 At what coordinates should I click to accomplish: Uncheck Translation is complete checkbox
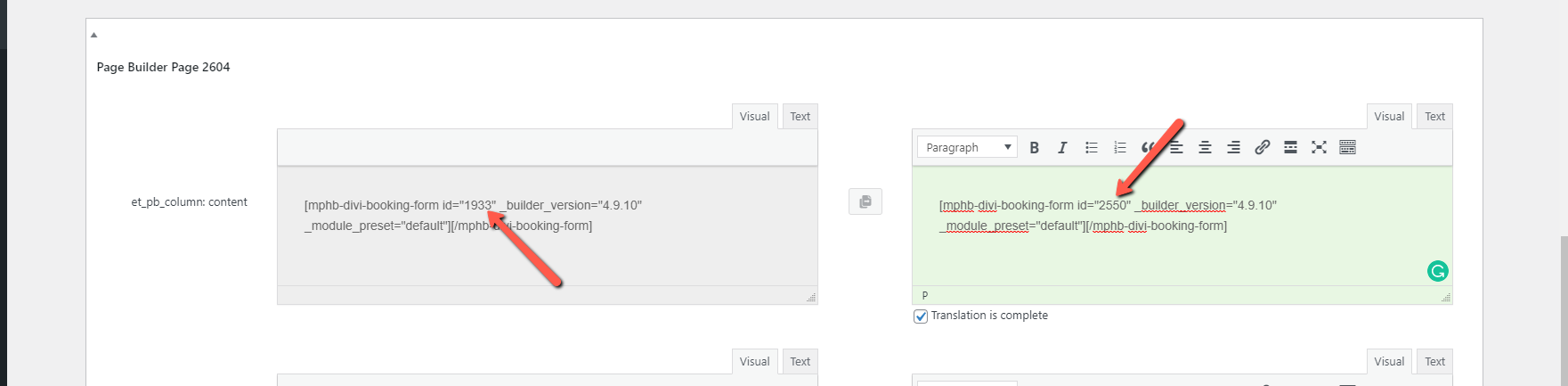pos(921,316)
